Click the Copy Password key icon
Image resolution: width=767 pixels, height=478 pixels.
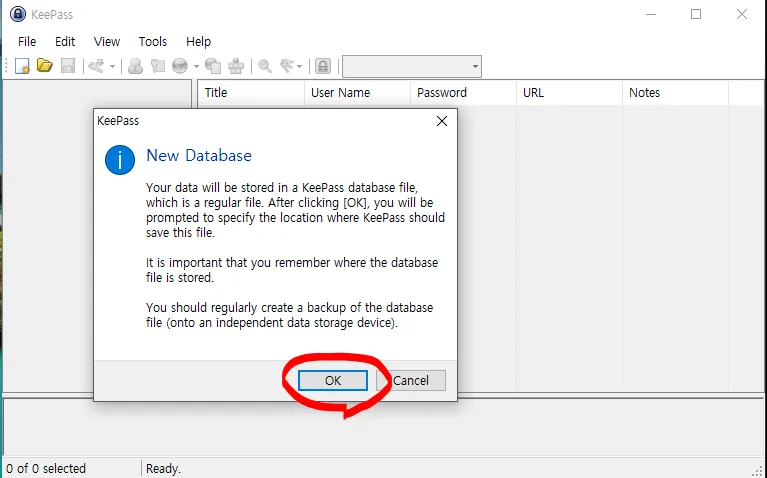pos(158,66)
